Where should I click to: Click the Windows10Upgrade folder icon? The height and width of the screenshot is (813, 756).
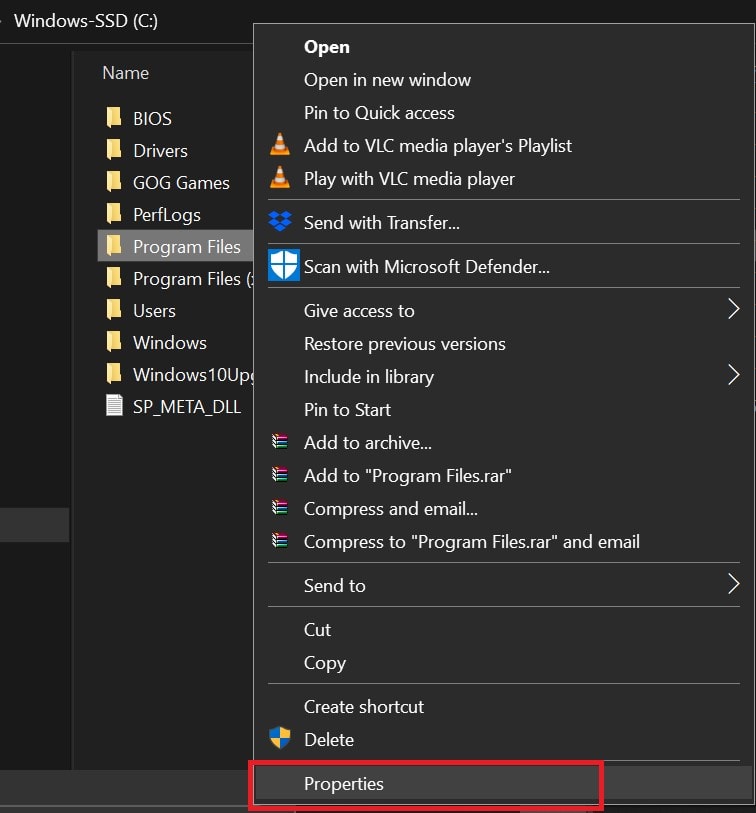(x=114, y=374)
